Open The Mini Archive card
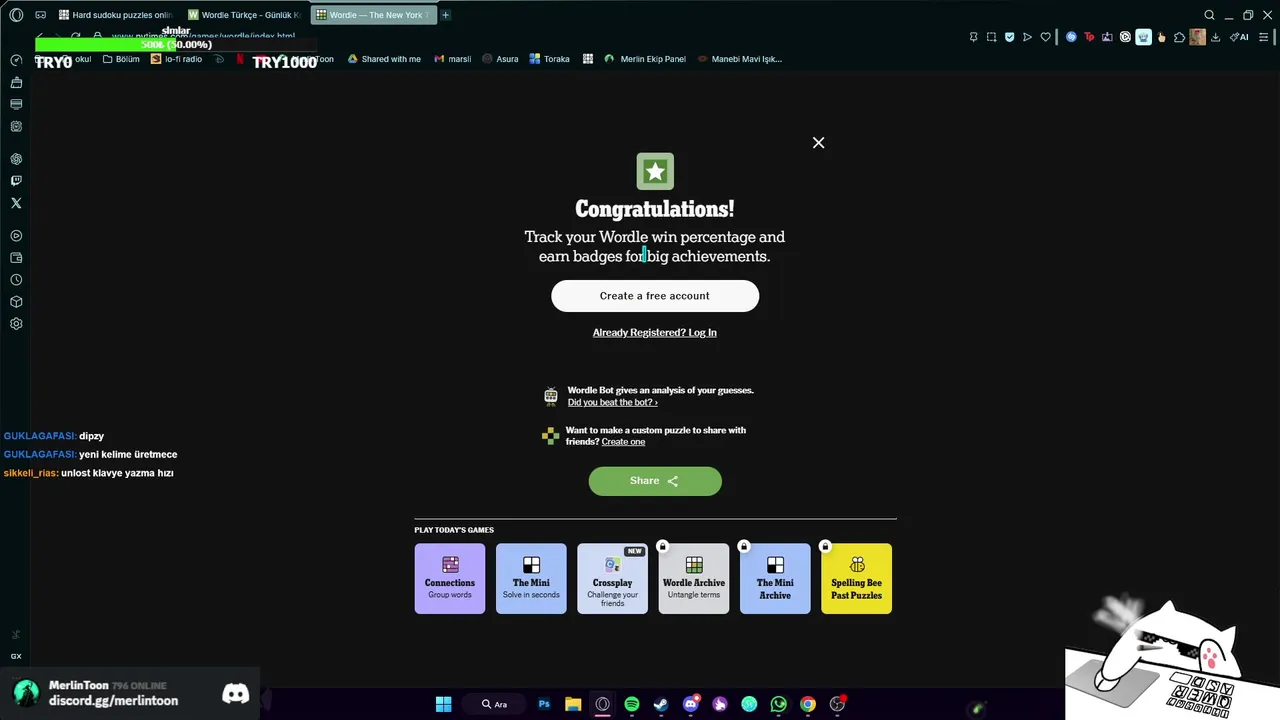 (775, 579)
